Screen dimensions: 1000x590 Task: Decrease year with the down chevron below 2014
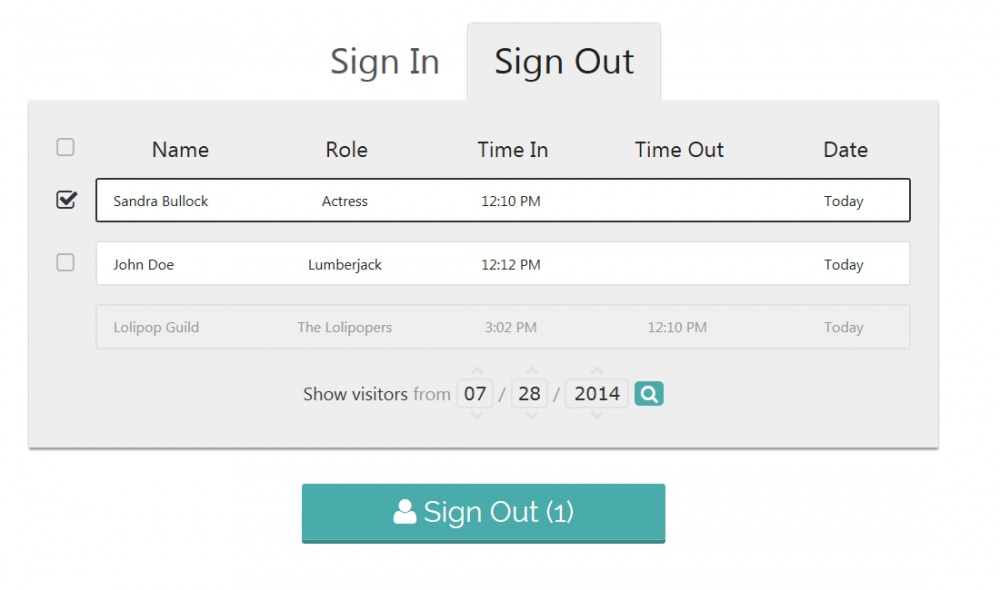pyautogui.click(x=596, y=415)
